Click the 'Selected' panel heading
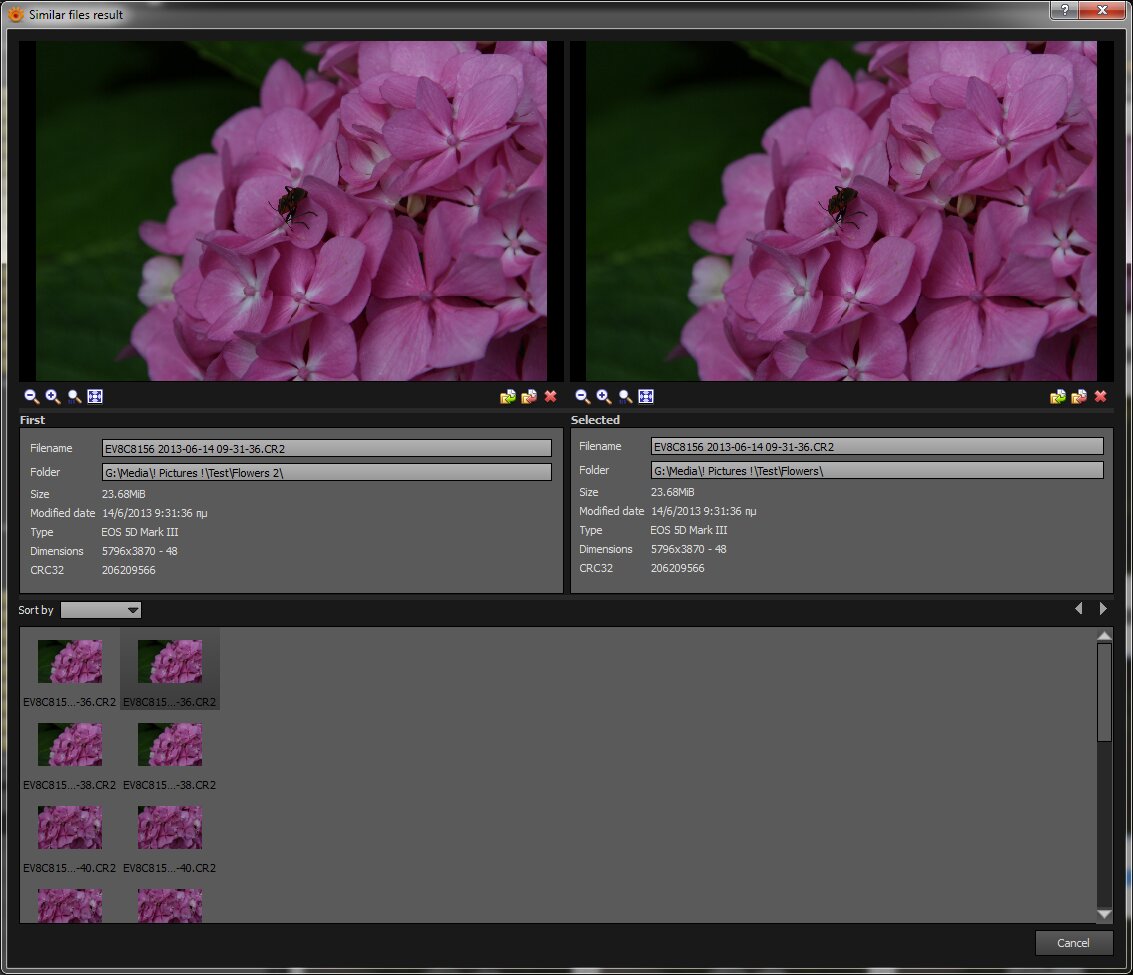This screenshot has height=975, width=1133. point(595,420)
